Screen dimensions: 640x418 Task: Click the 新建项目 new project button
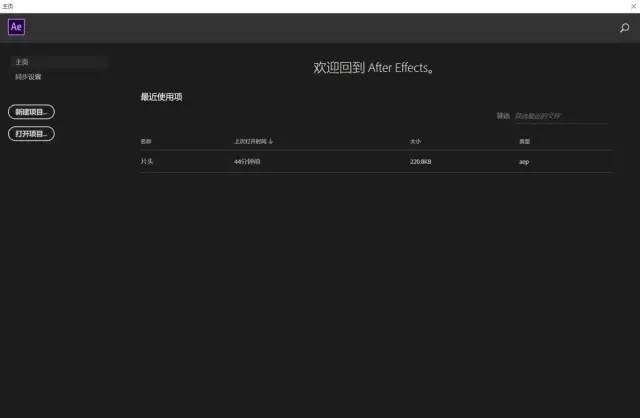point(31,112)
